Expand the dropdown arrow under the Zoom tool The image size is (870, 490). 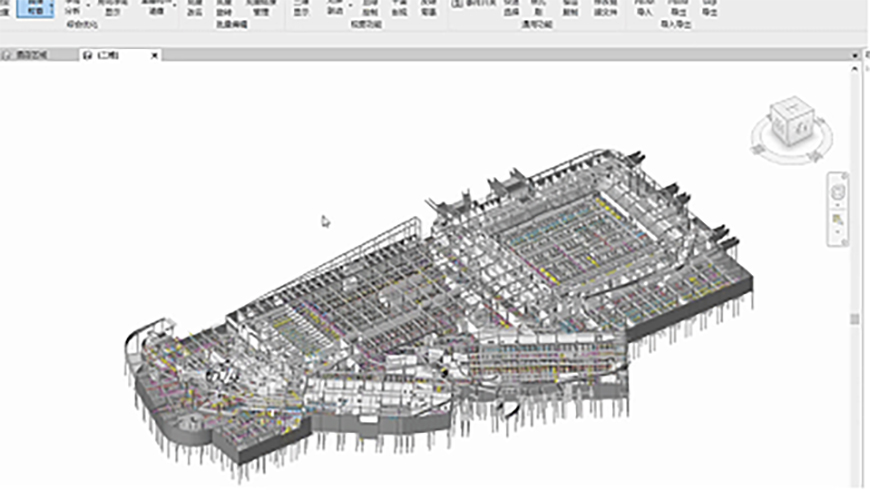839,232
